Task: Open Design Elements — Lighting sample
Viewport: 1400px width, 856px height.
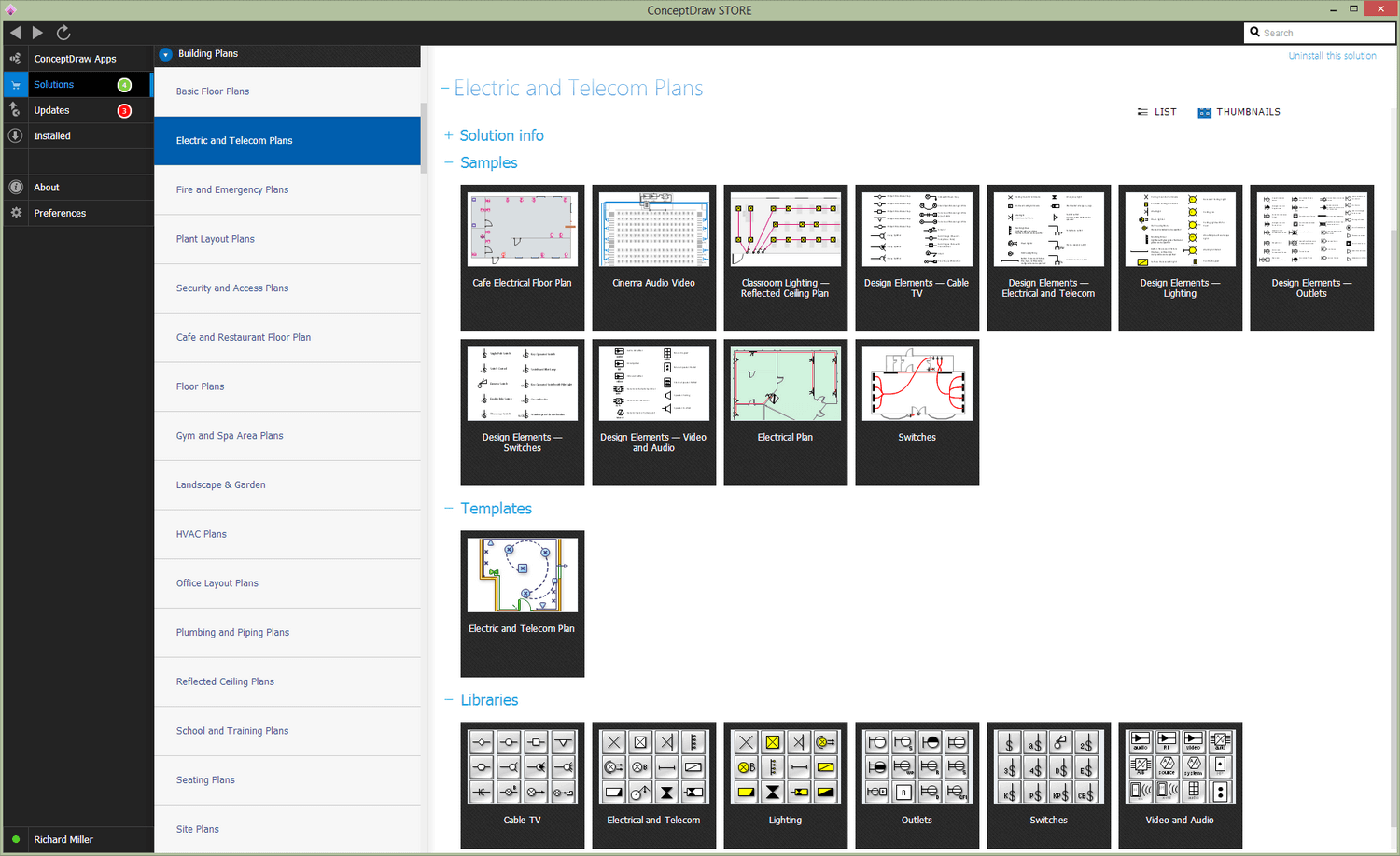Action: click(1181, 258)
